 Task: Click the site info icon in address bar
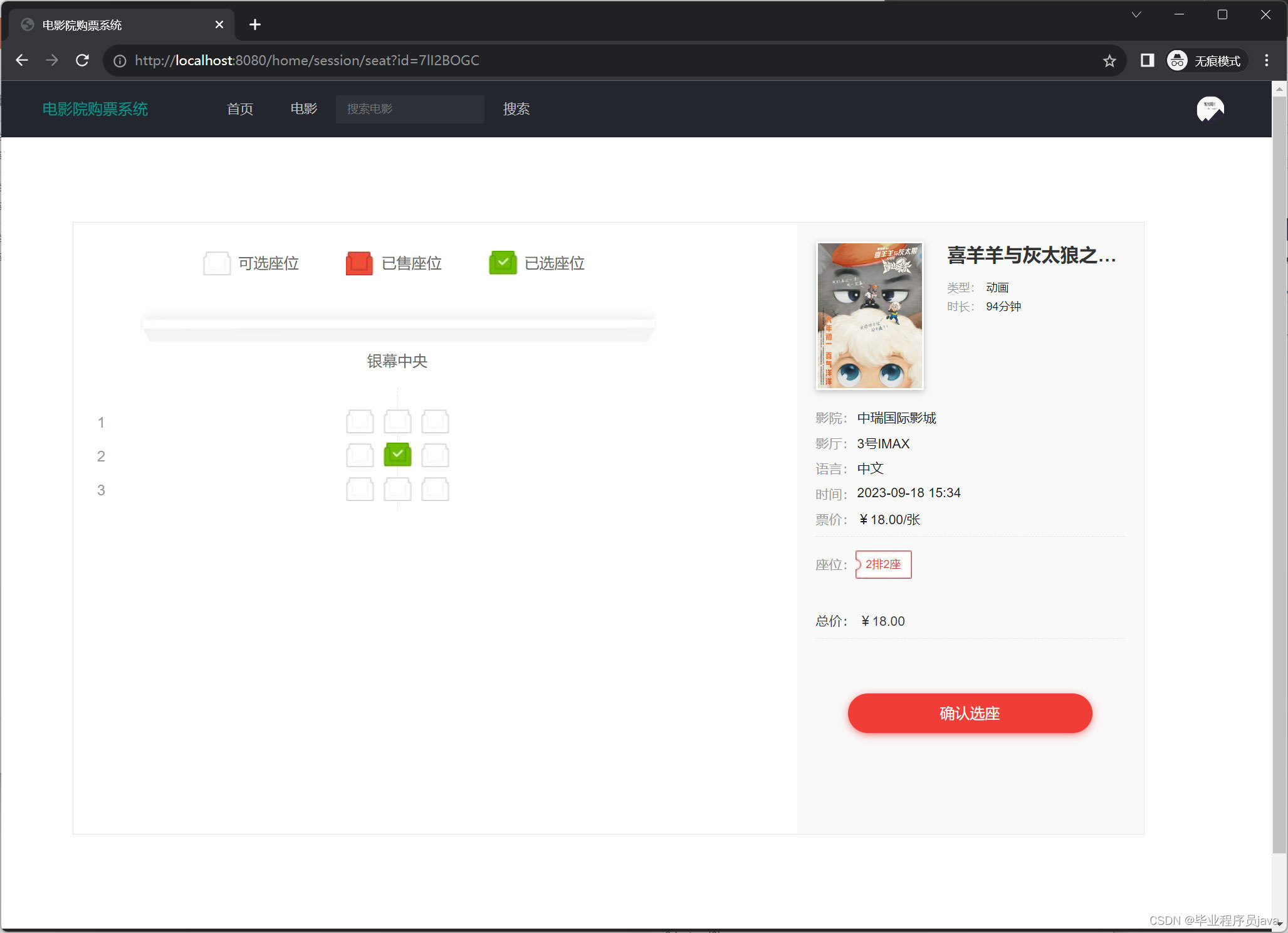(120, 61)
